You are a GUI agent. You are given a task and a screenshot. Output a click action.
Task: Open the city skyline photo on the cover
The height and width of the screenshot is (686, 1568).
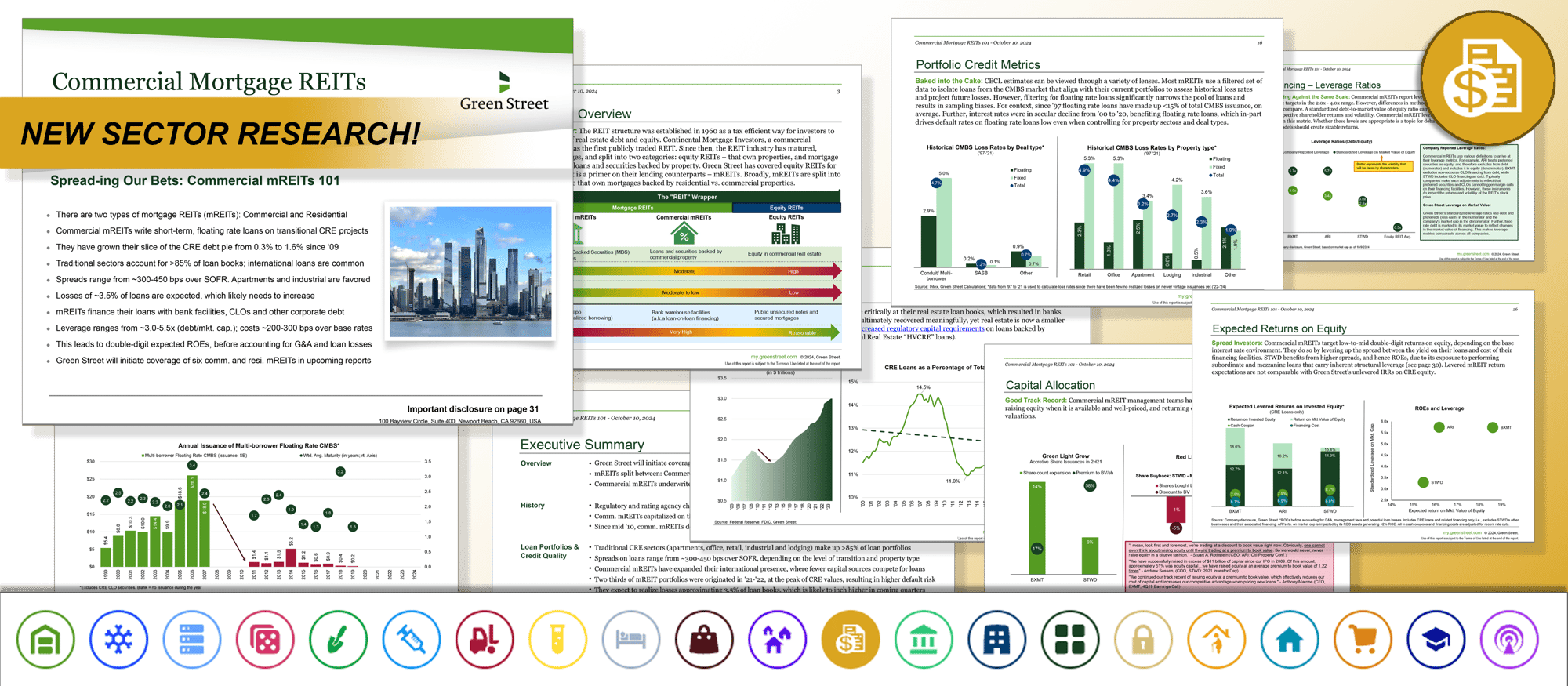[x=470, y=272]
